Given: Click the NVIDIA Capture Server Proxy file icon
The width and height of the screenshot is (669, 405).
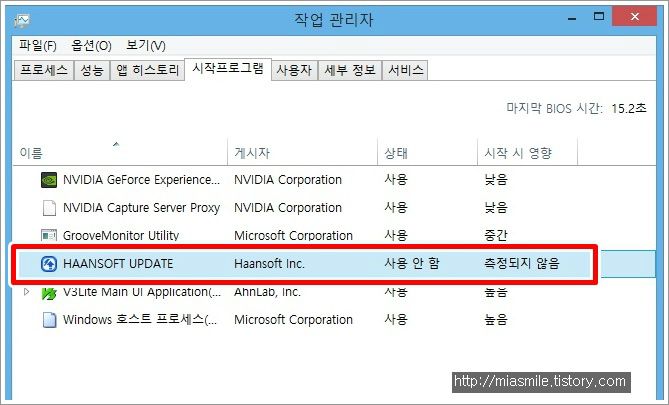Looking at the screenshot, I should (x=49, y=208).
